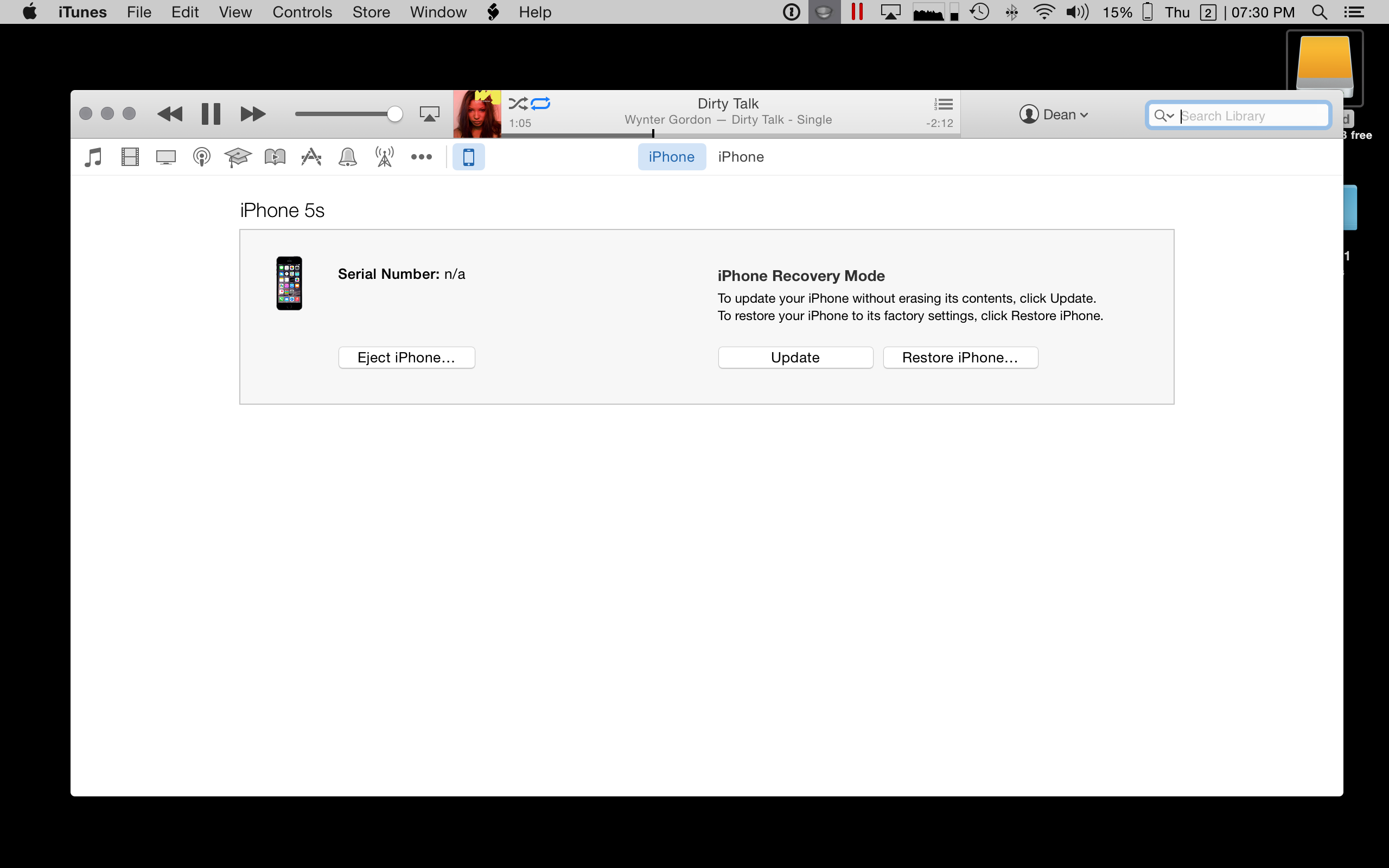Open the search options magnifier dropdown
Screen dimensions: 1389x868
1163,116
